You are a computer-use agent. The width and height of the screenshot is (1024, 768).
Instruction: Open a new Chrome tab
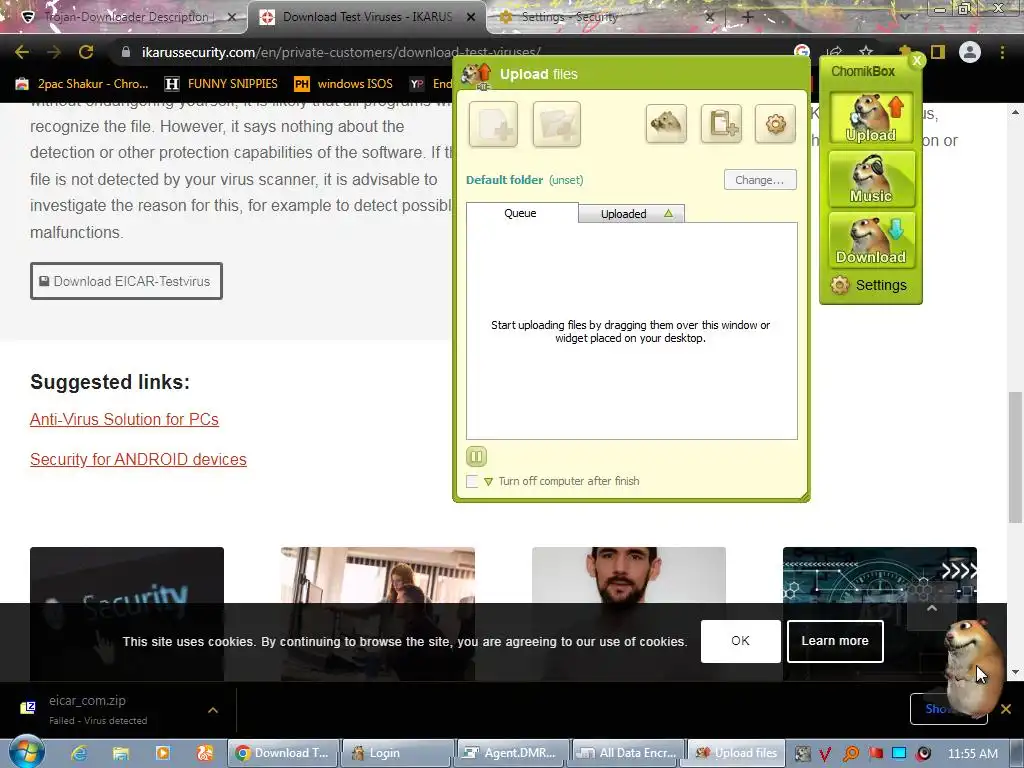click(748, 17)
